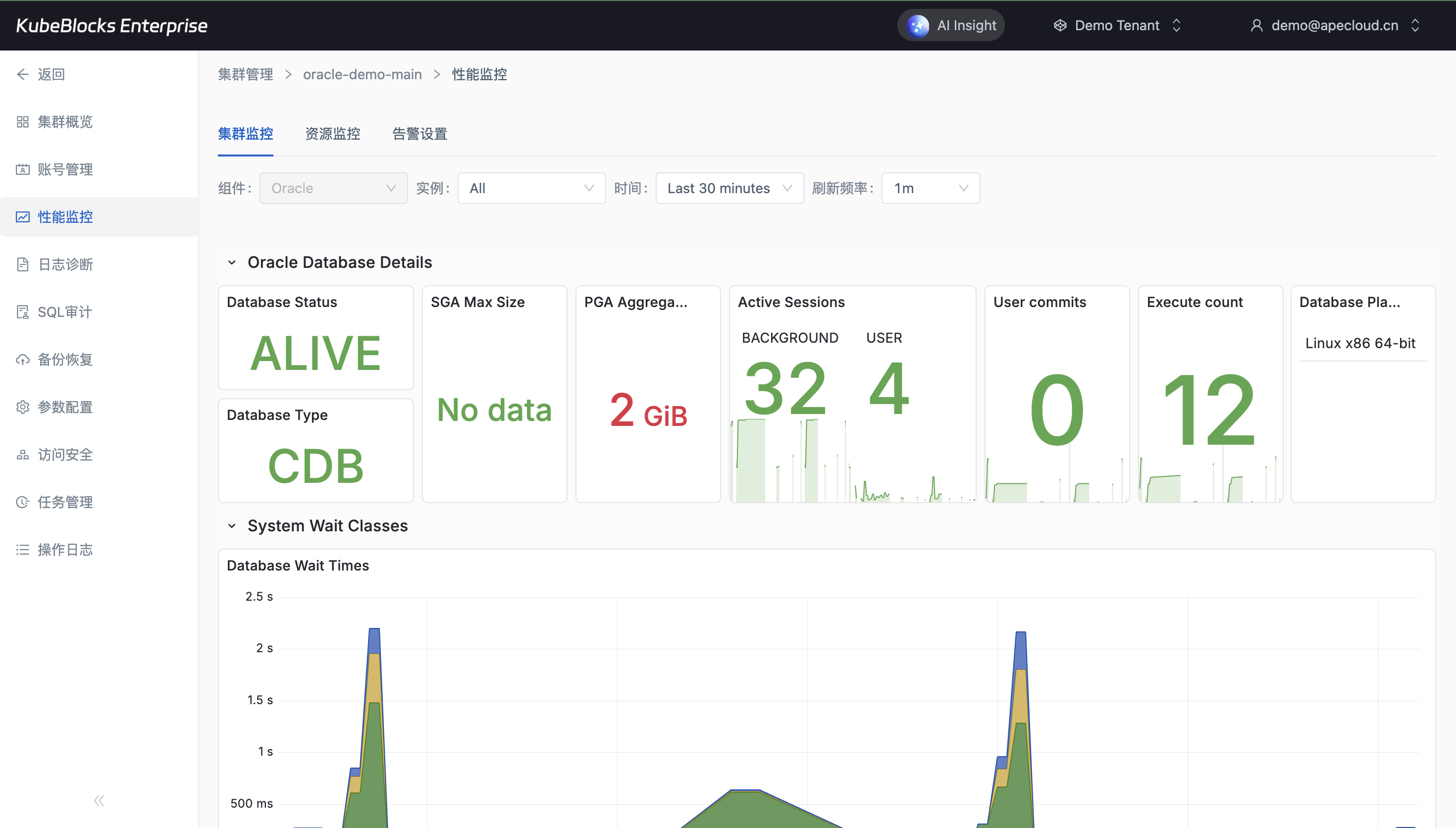Open the 刷新频率 1m dropdown
1456x828 pixels.
(930, 188)
